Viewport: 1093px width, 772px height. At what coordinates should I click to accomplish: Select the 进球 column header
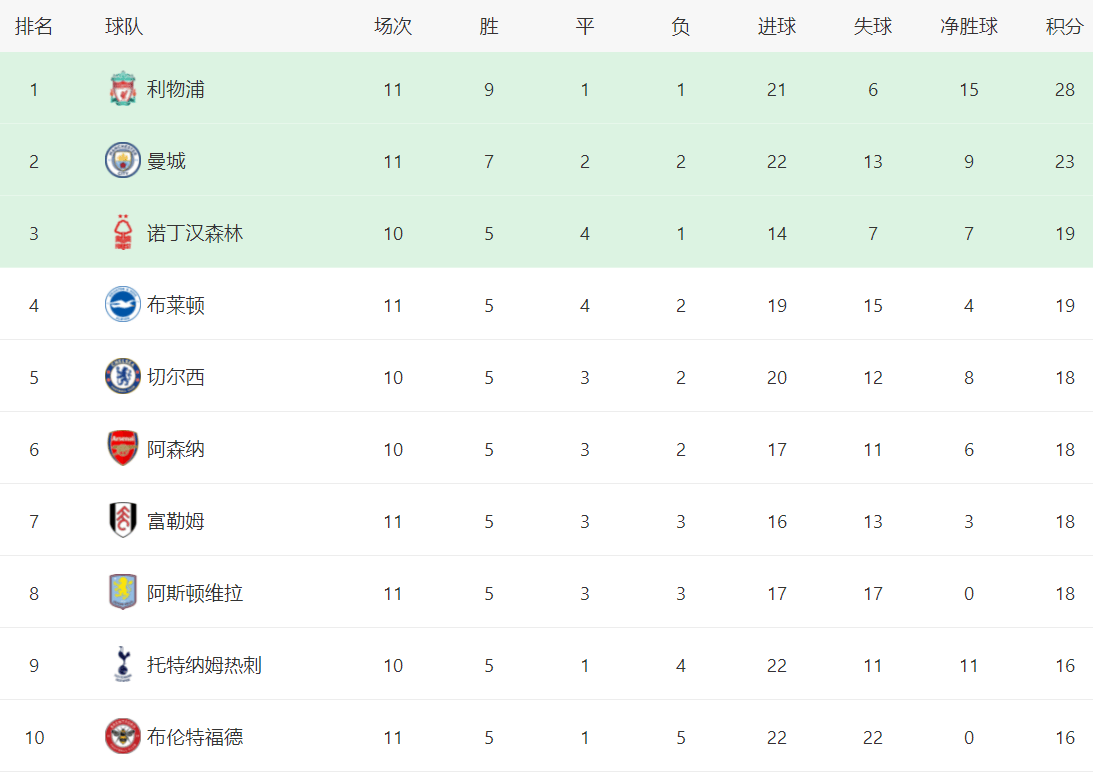click(x=777, y=27)
